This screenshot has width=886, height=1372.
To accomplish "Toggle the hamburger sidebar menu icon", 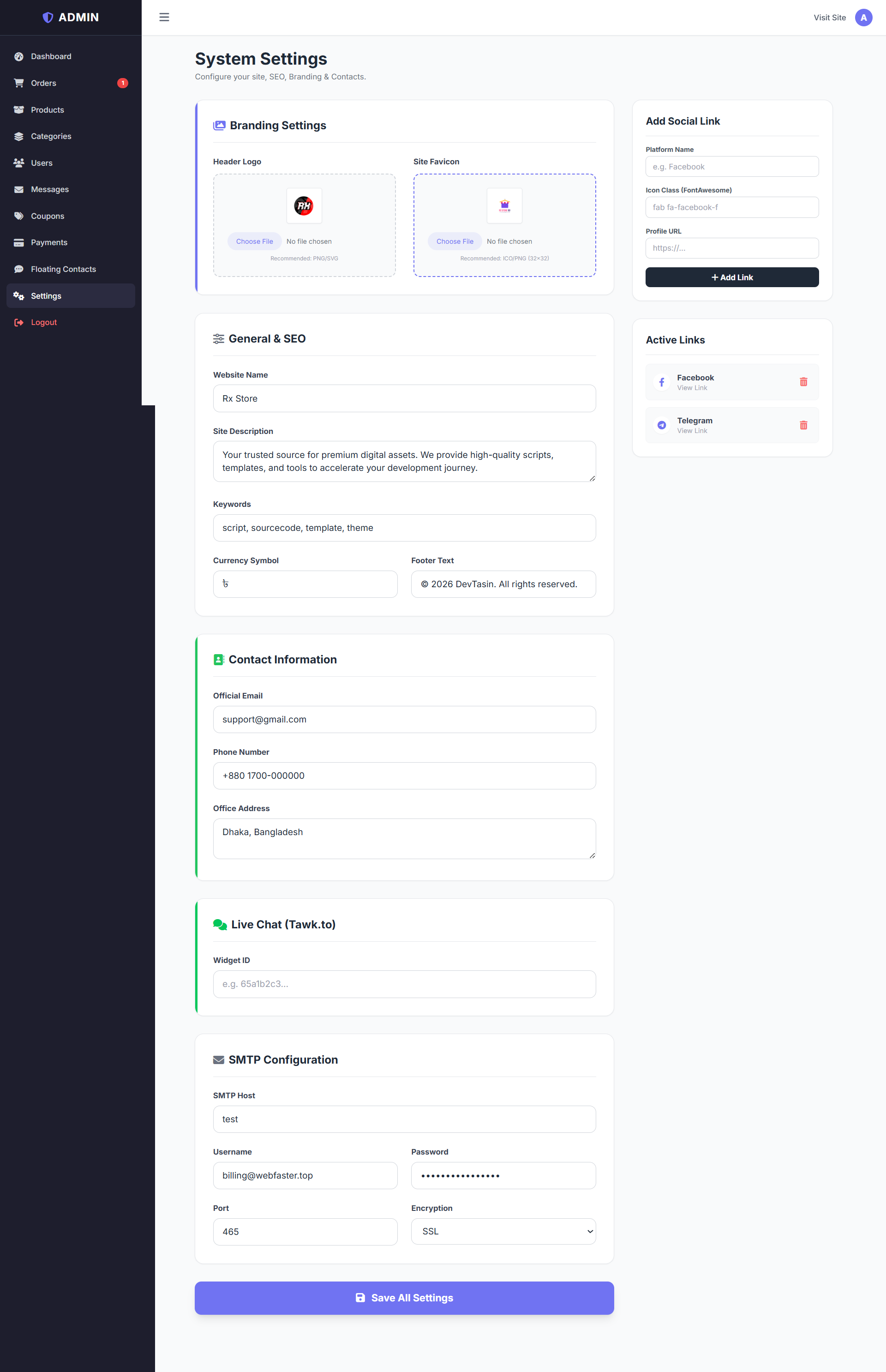I will pos(164,17).
